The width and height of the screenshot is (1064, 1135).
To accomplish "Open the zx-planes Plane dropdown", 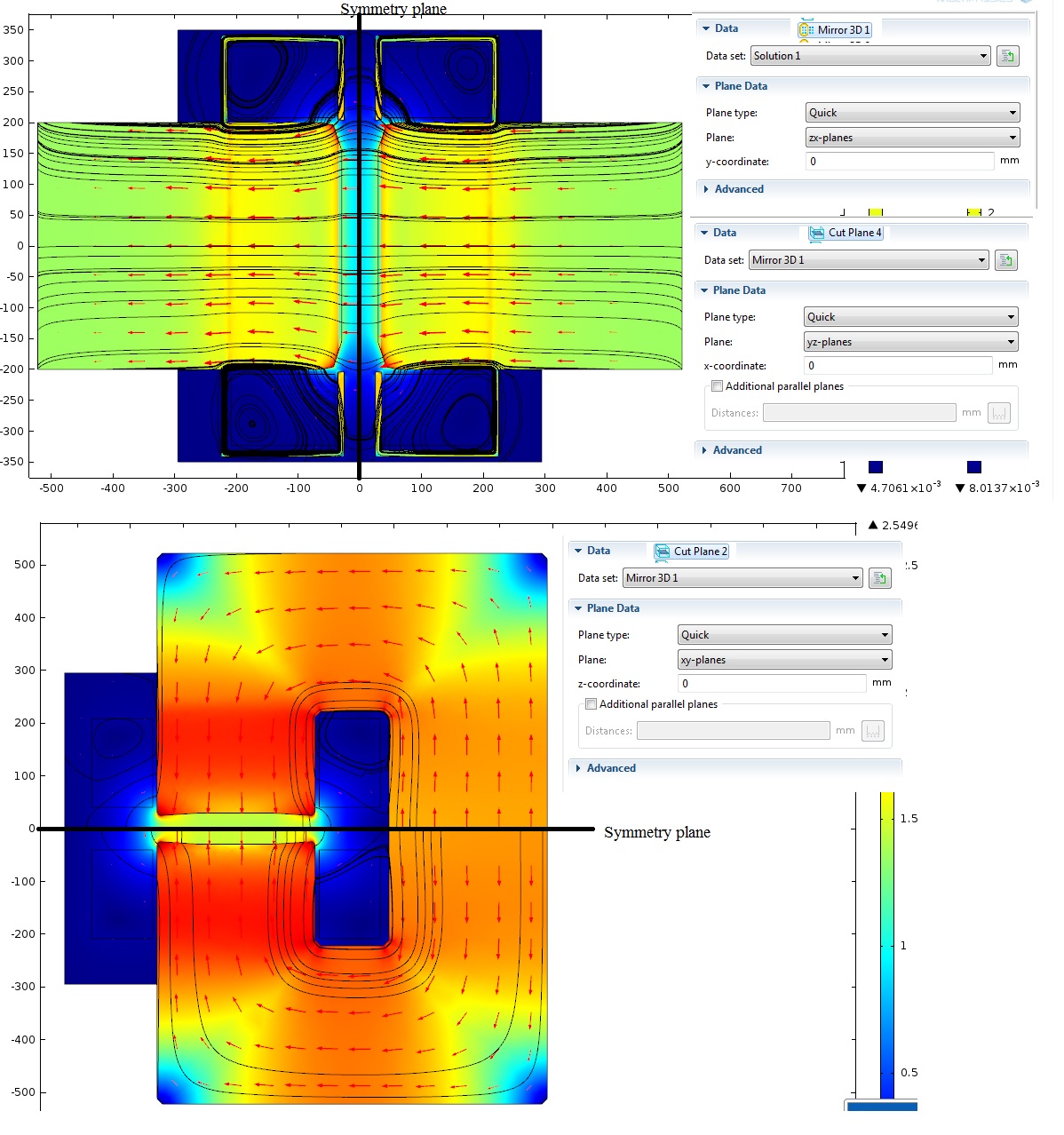I will [x=912, y=138].
